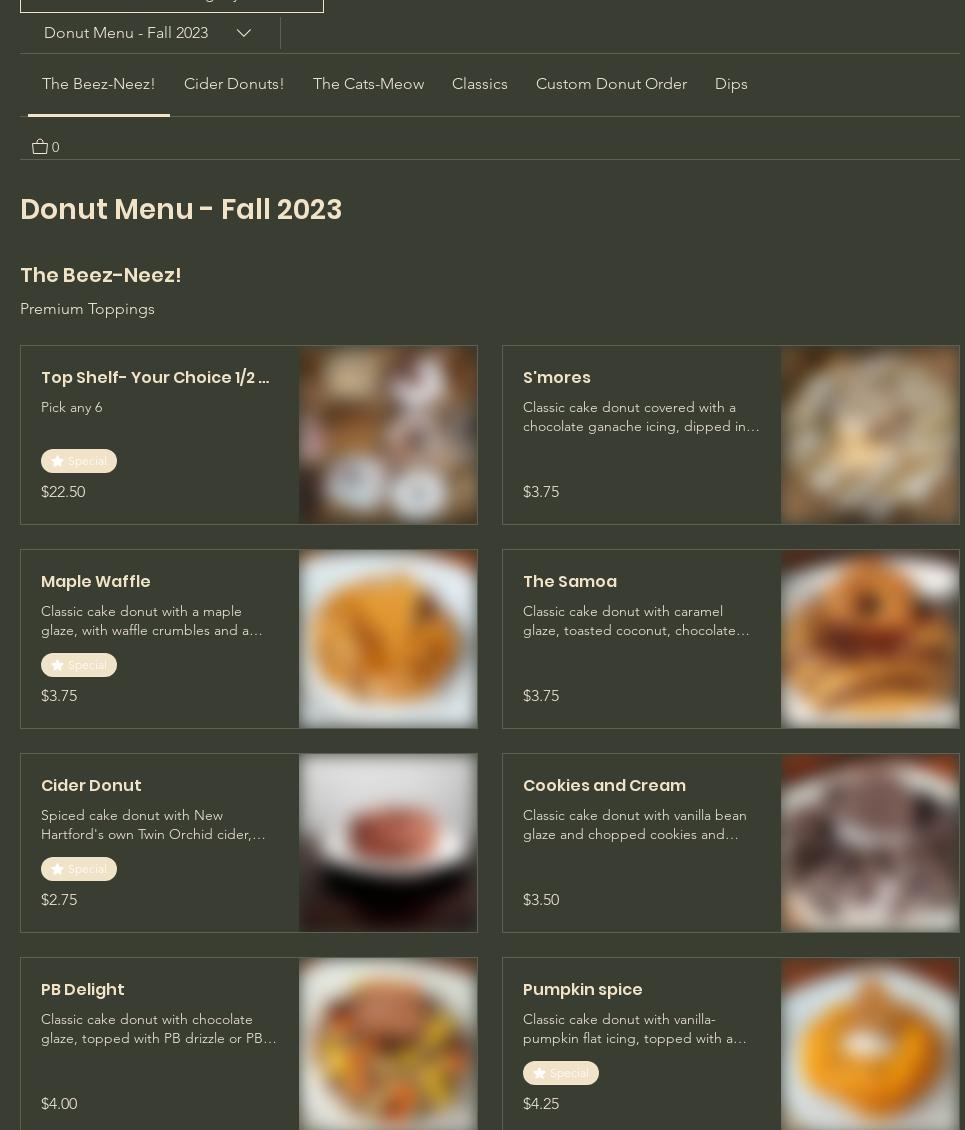Image resolution: width=965 pixels, height=1130 pixels.
Task: Open the Classics tab
Action: tap(479, 84)
